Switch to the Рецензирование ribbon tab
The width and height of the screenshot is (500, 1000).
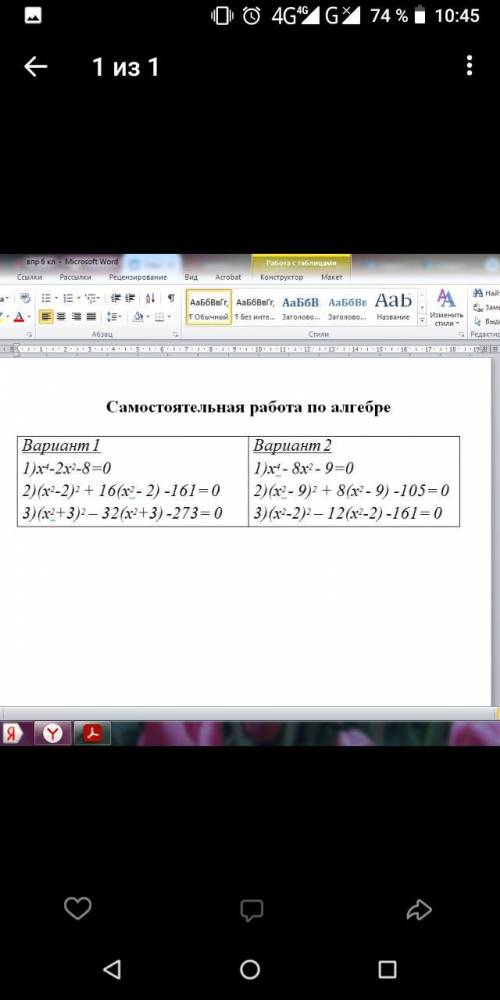coord(138,277)
